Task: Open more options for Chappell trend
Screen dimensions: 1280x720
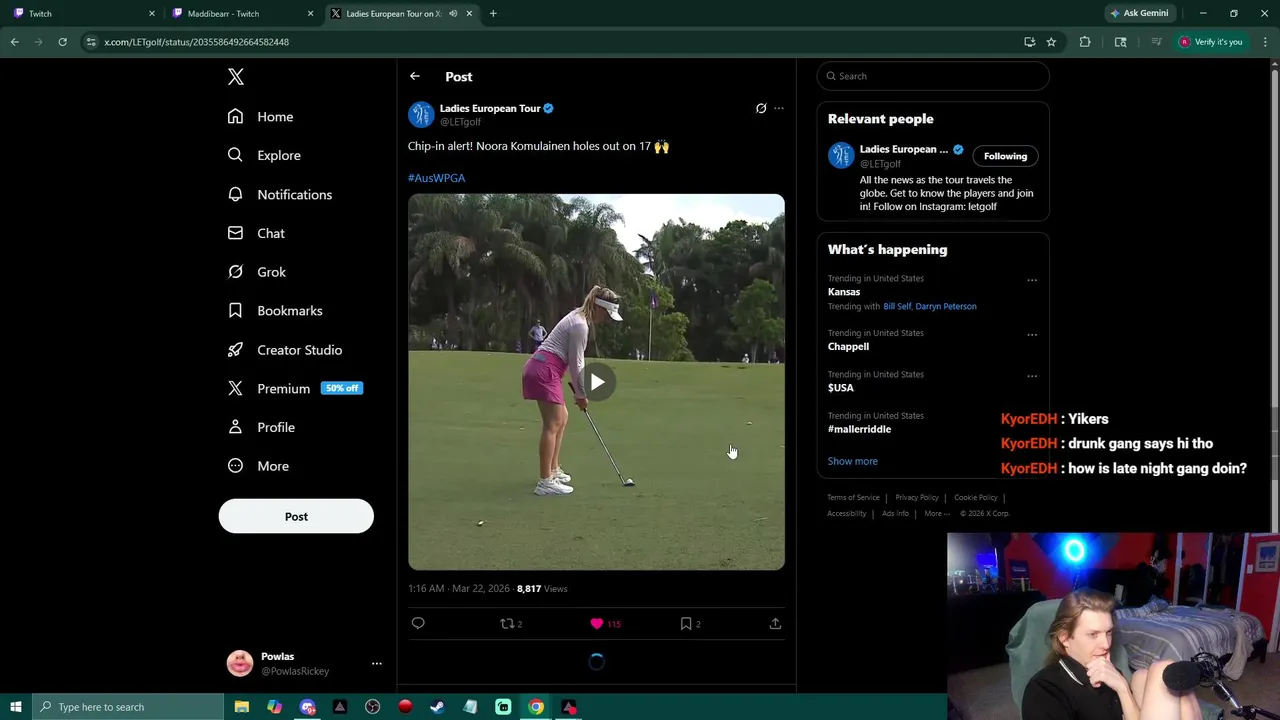Action: 1032,335
